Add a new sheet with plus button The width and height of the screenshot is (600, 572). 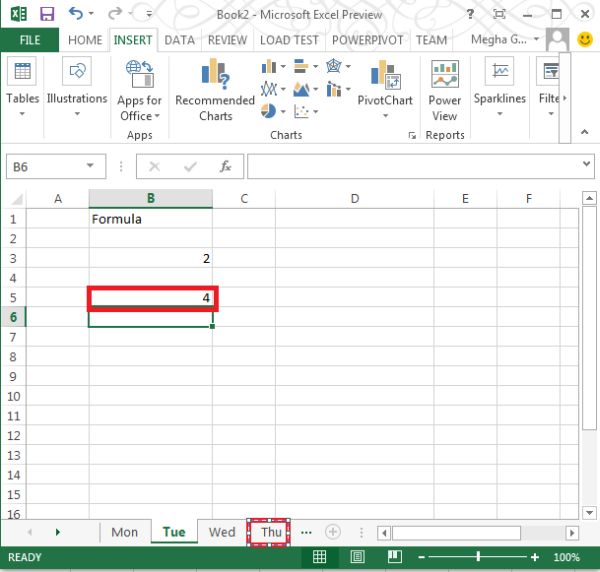pos(333,532)
